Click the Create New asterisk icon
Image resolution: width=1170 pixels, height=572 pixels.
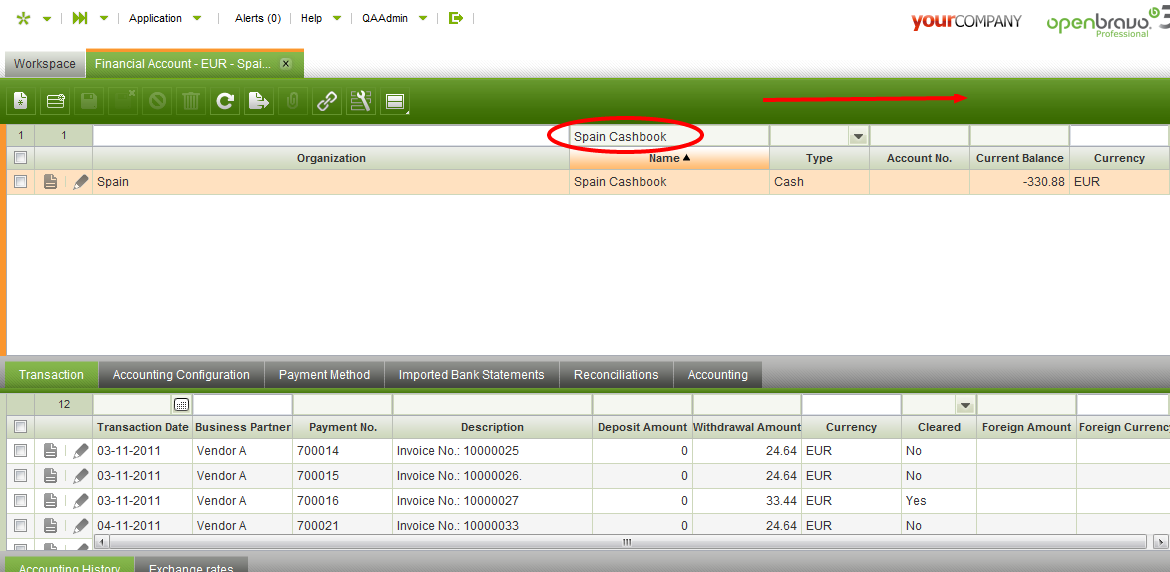click(x=23, y=19)
